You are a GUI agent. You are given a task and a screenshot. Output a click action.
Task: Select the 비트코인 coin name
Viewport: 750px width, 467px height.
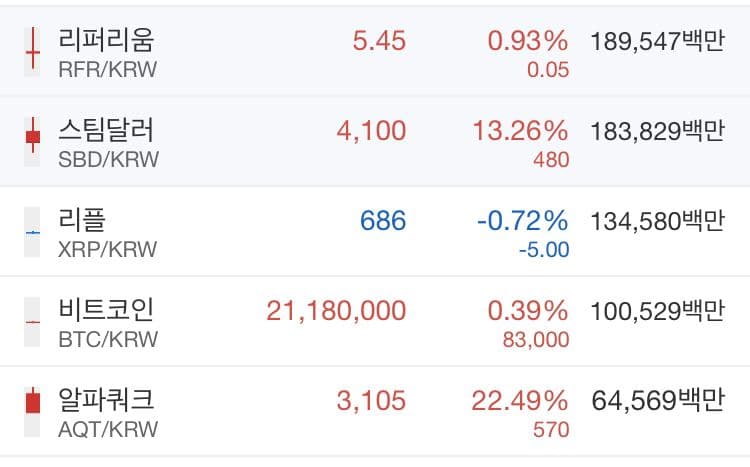tap(107, 309)
